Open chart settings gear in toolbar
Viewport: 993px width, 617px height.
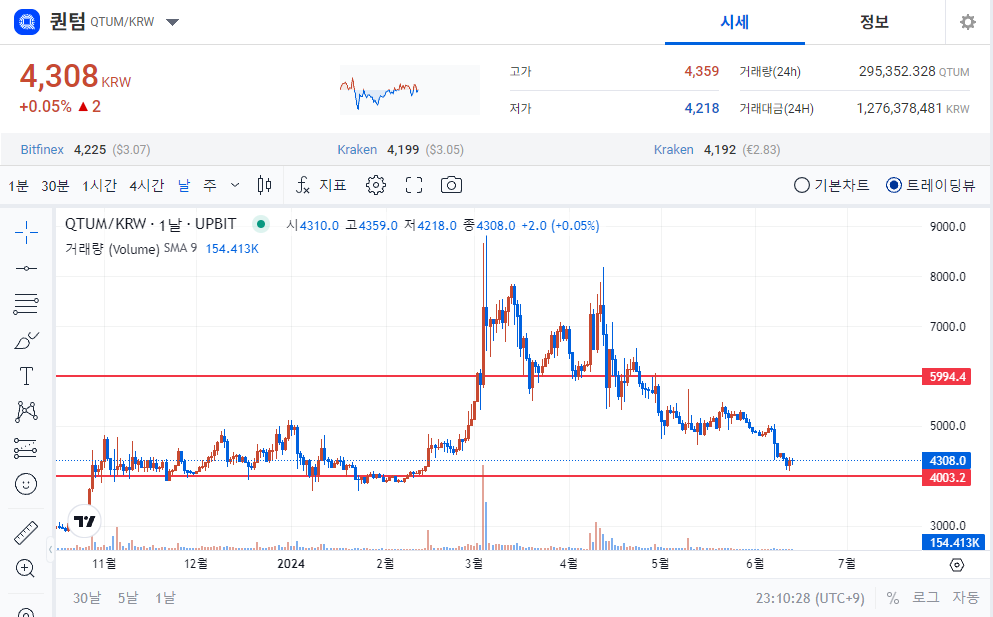(x=376, y=185)
